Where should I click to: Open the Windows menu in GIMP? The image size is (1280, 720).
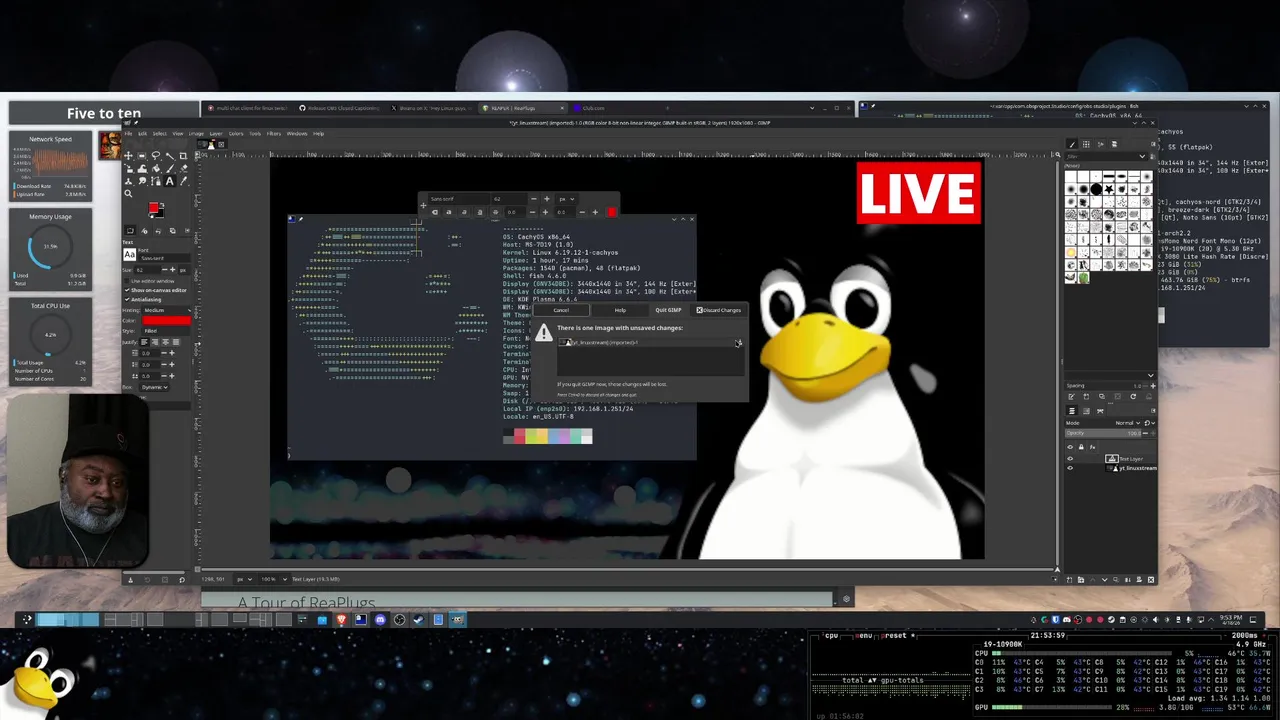point(297,134)
